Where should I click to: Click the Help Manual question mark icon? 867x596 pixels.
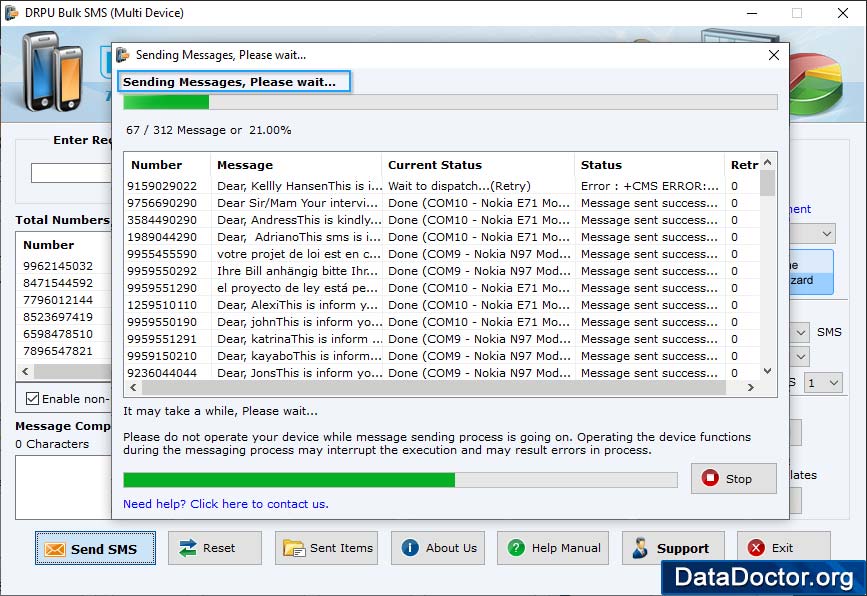point(516,548)
